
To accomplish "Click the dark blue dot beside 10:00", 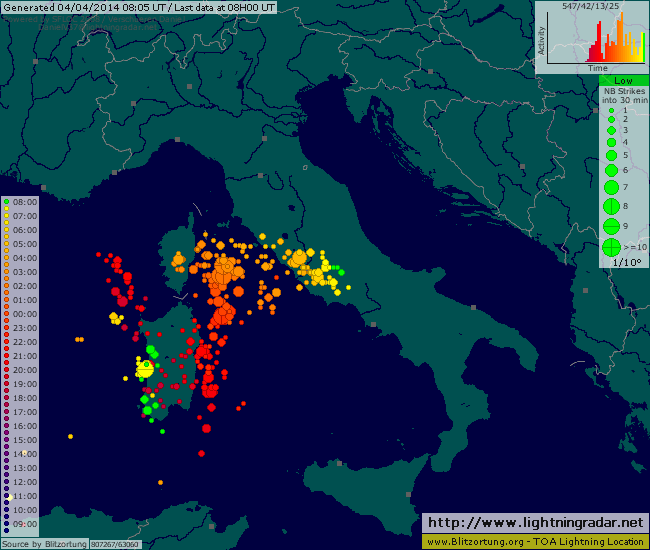I will pos(7,510).
